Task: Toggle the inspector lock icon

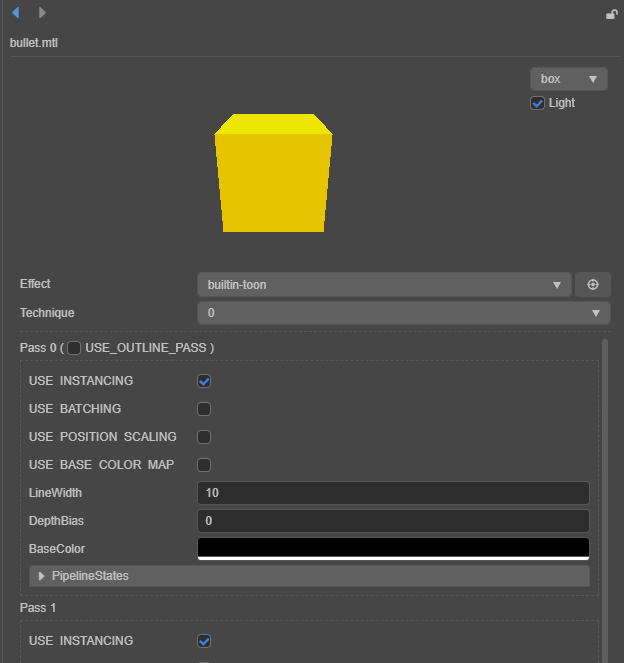Action: pos(611,15)
